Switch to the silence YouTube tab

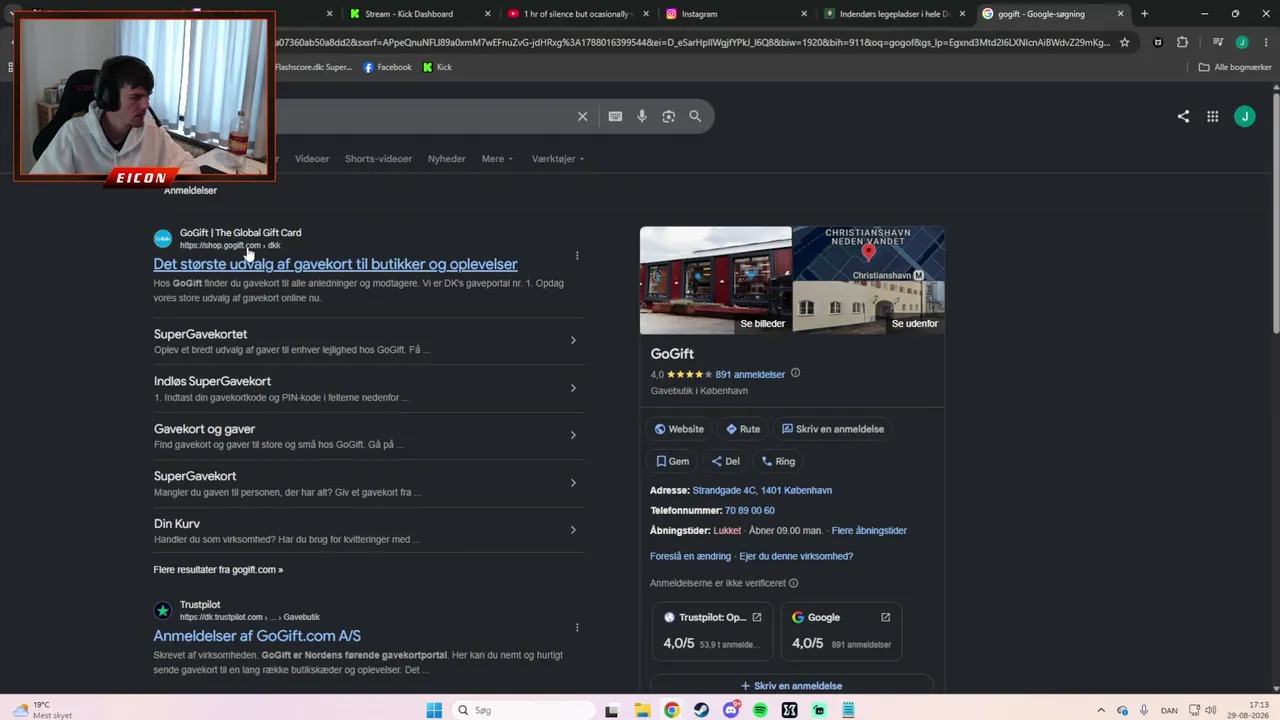tap(578, 14)
